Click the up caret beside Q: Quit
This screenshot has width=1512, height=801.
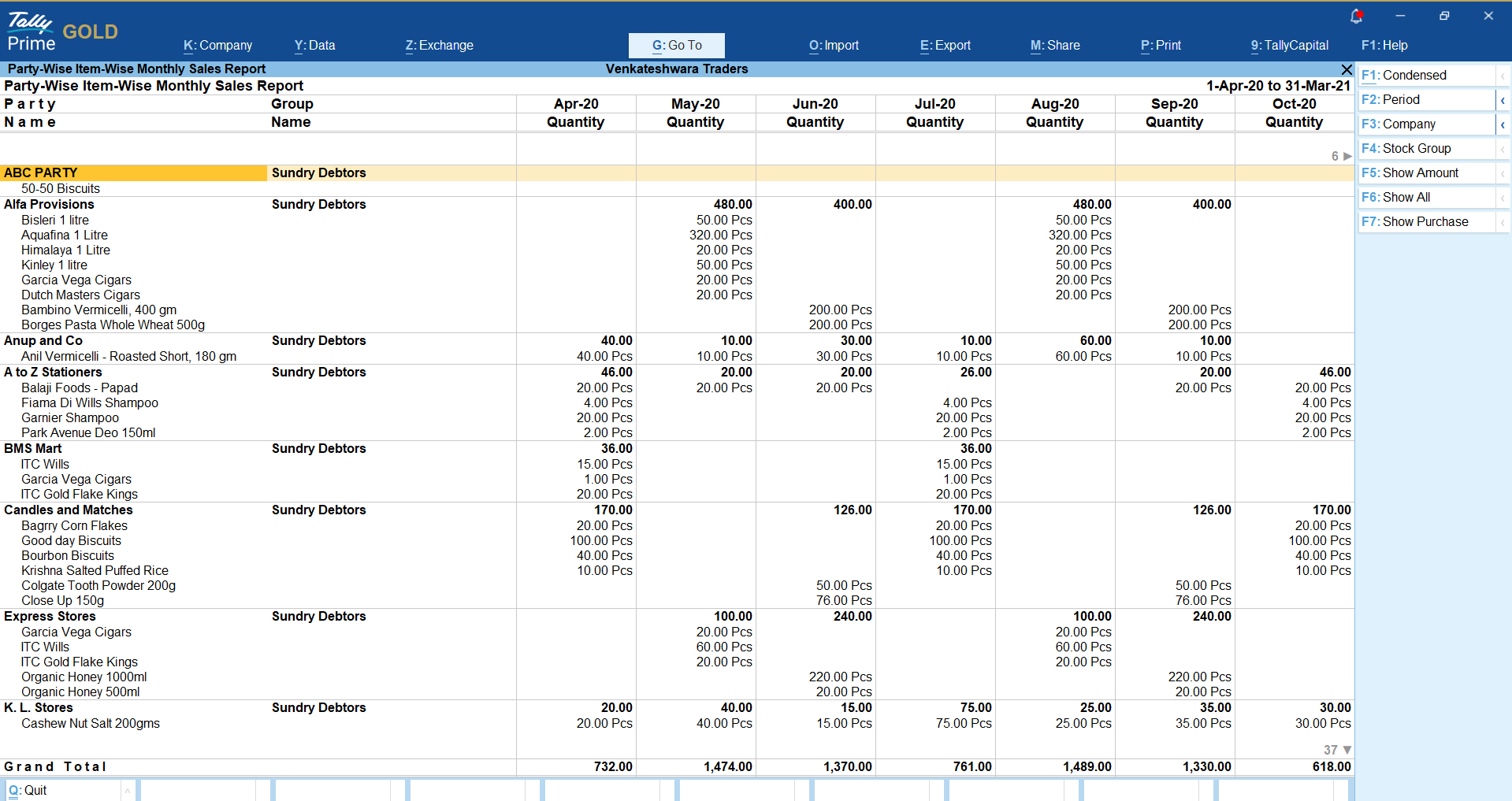[128, 791]
